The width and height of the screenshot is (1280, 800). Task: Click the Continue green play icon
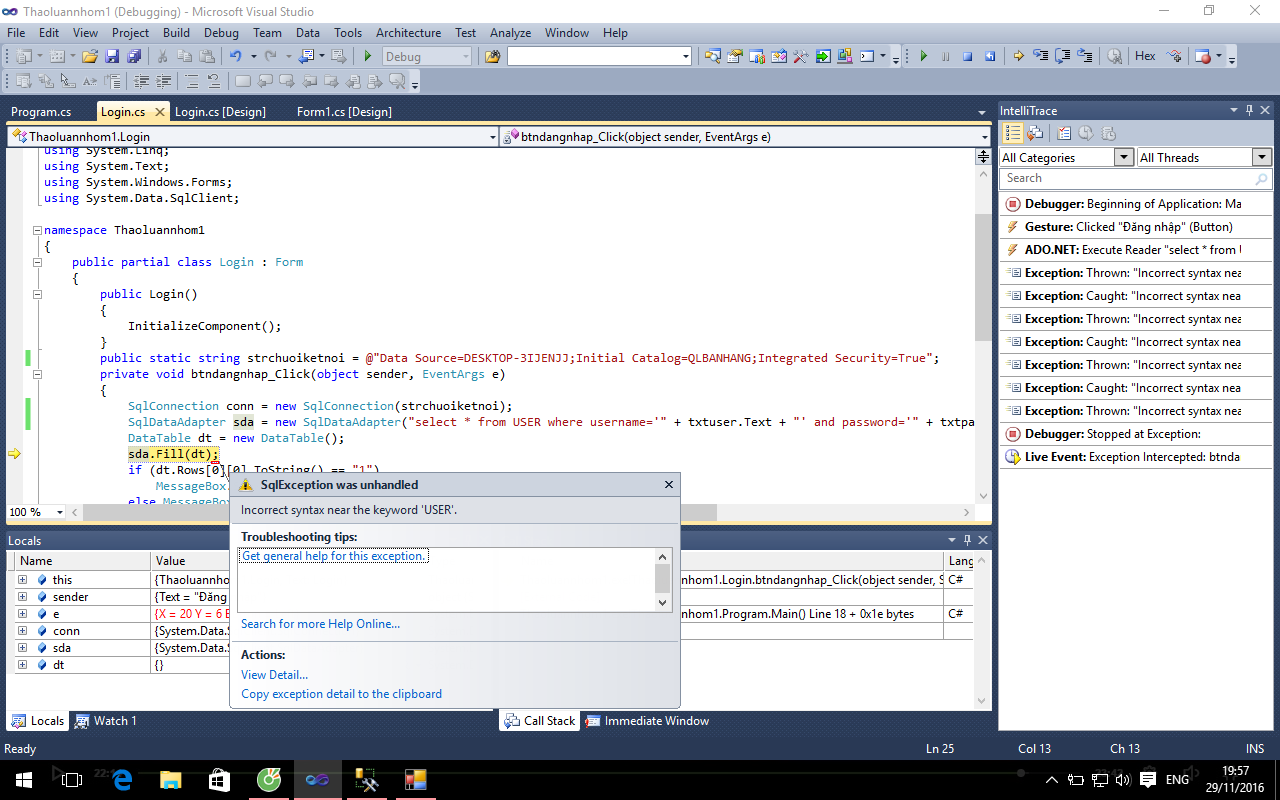click(923, 57)
